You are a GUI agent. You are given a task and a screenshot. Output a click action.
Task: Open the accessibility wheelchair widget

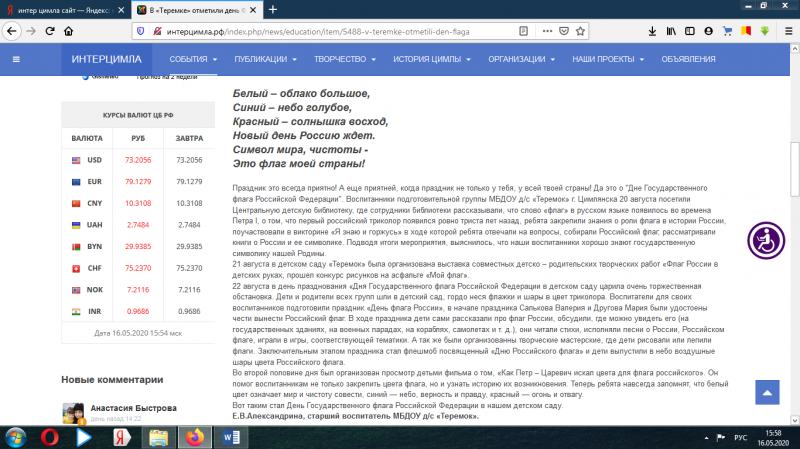pos(766,240)
